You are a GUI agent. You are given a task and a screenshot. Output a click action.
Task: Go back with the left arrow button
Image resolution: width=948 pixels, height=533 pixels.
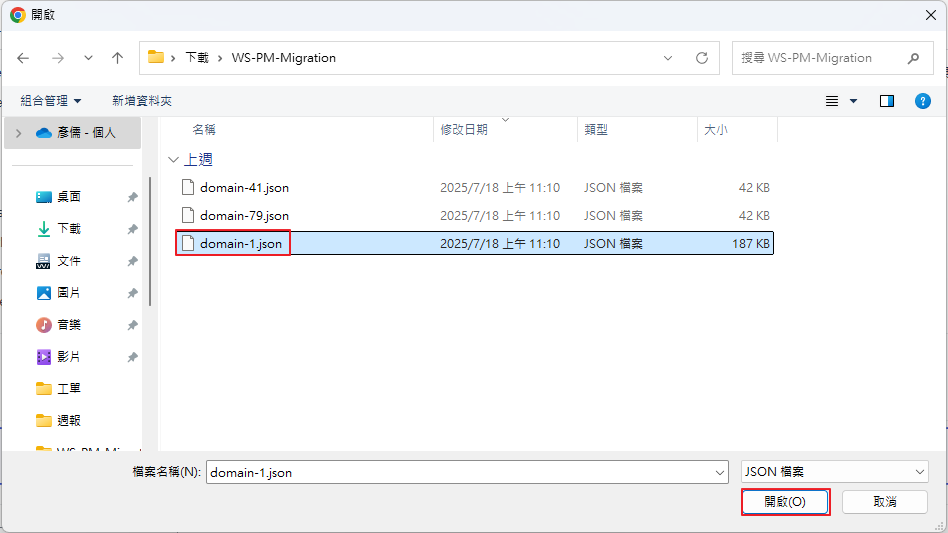23,58
